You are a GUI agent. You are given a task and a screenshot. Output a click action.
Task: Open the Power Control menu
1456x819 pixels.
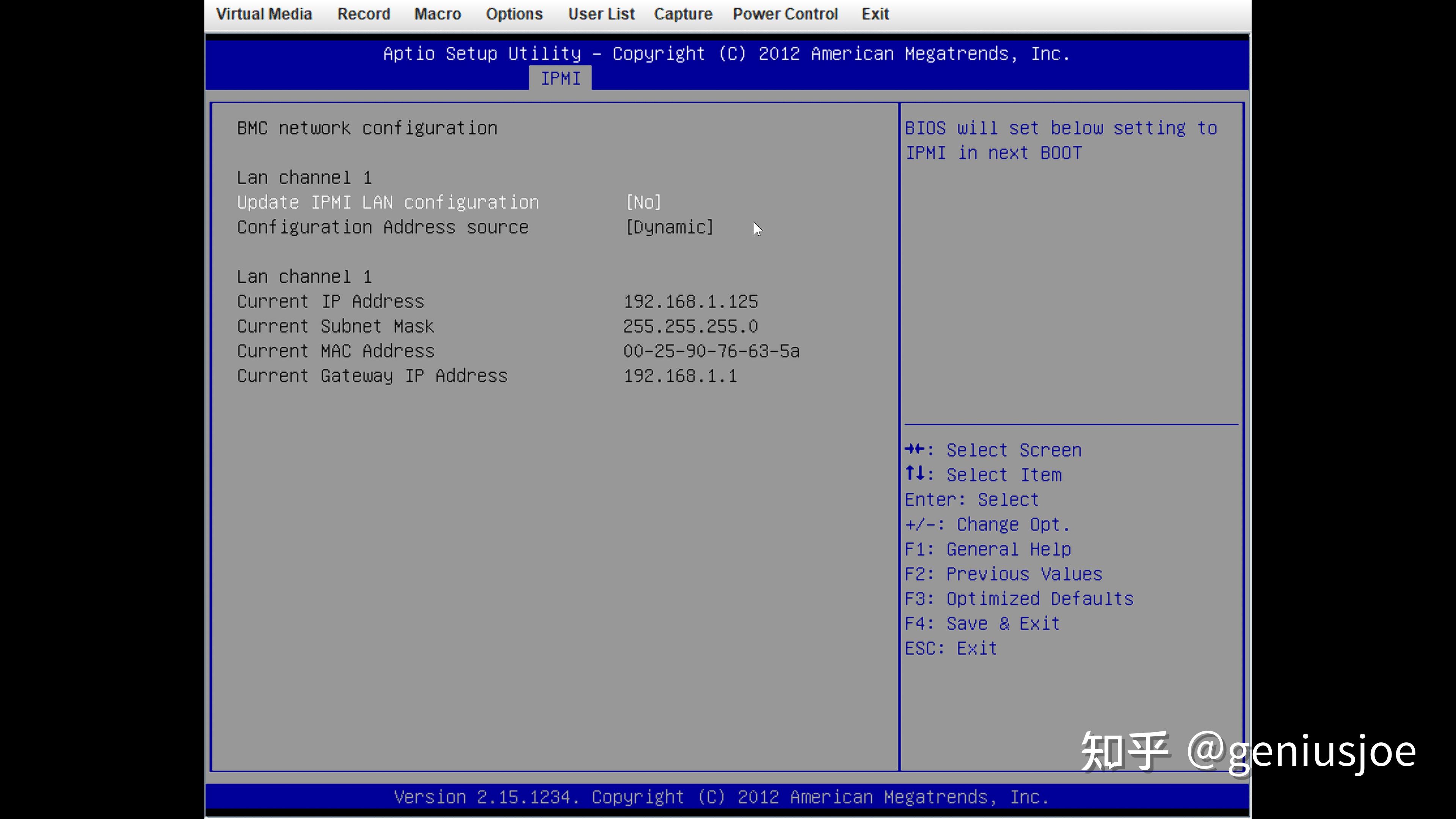(x=785, y=14)
